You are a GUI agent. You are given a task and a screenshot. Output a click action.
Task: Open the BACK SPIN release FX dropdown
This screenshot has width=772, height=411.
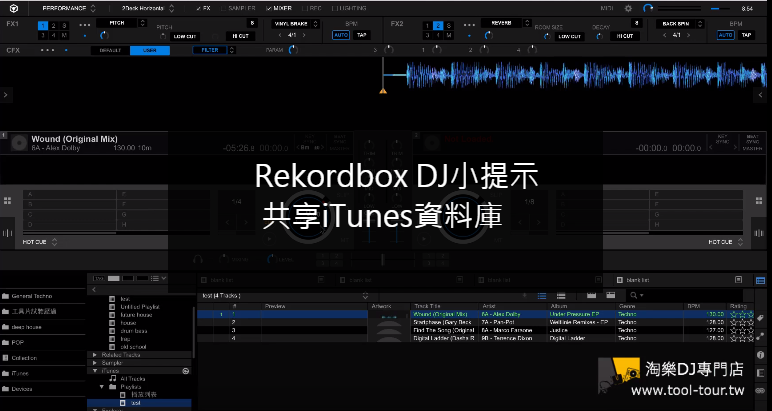(x=680, y=24)
